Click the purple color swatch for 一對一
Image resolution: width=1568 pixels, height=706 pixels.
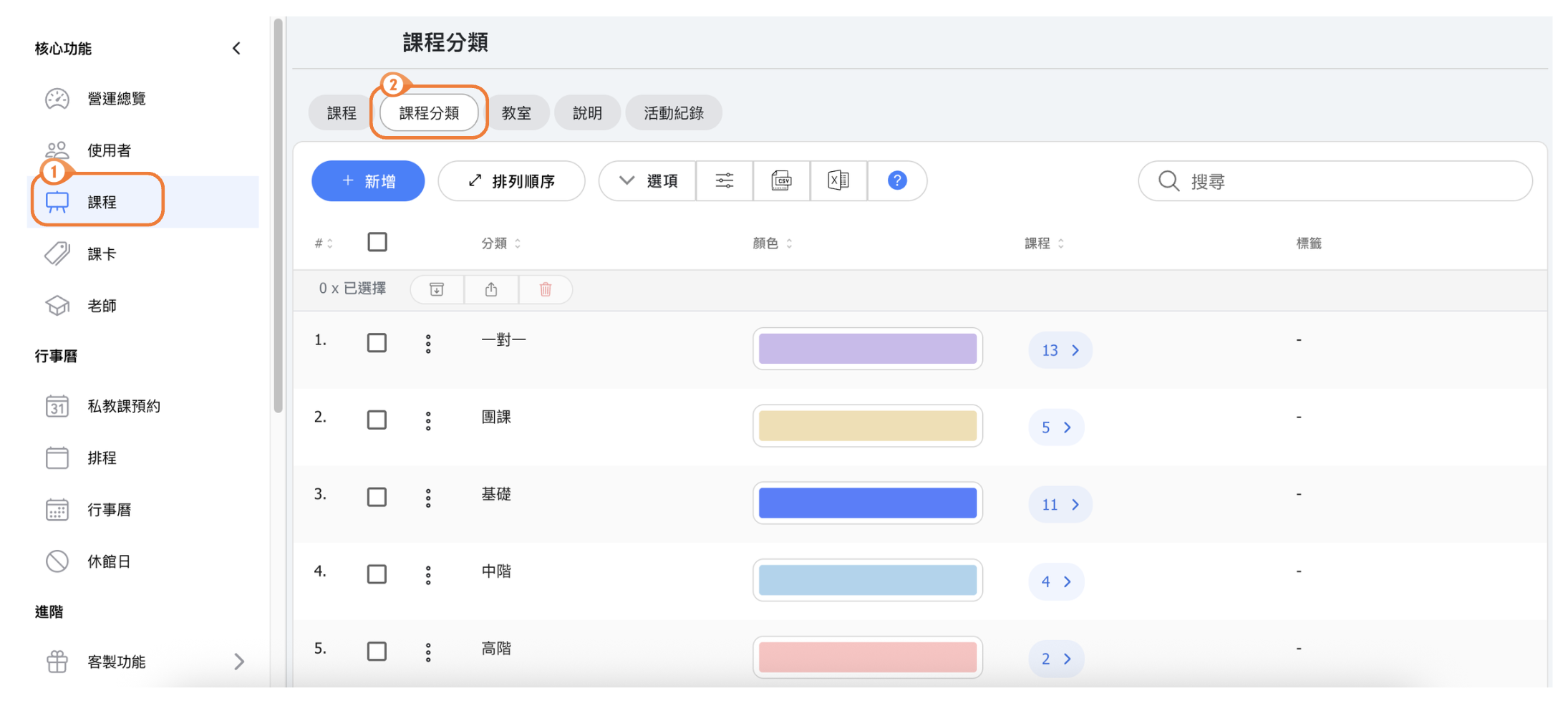coord(867,349)
